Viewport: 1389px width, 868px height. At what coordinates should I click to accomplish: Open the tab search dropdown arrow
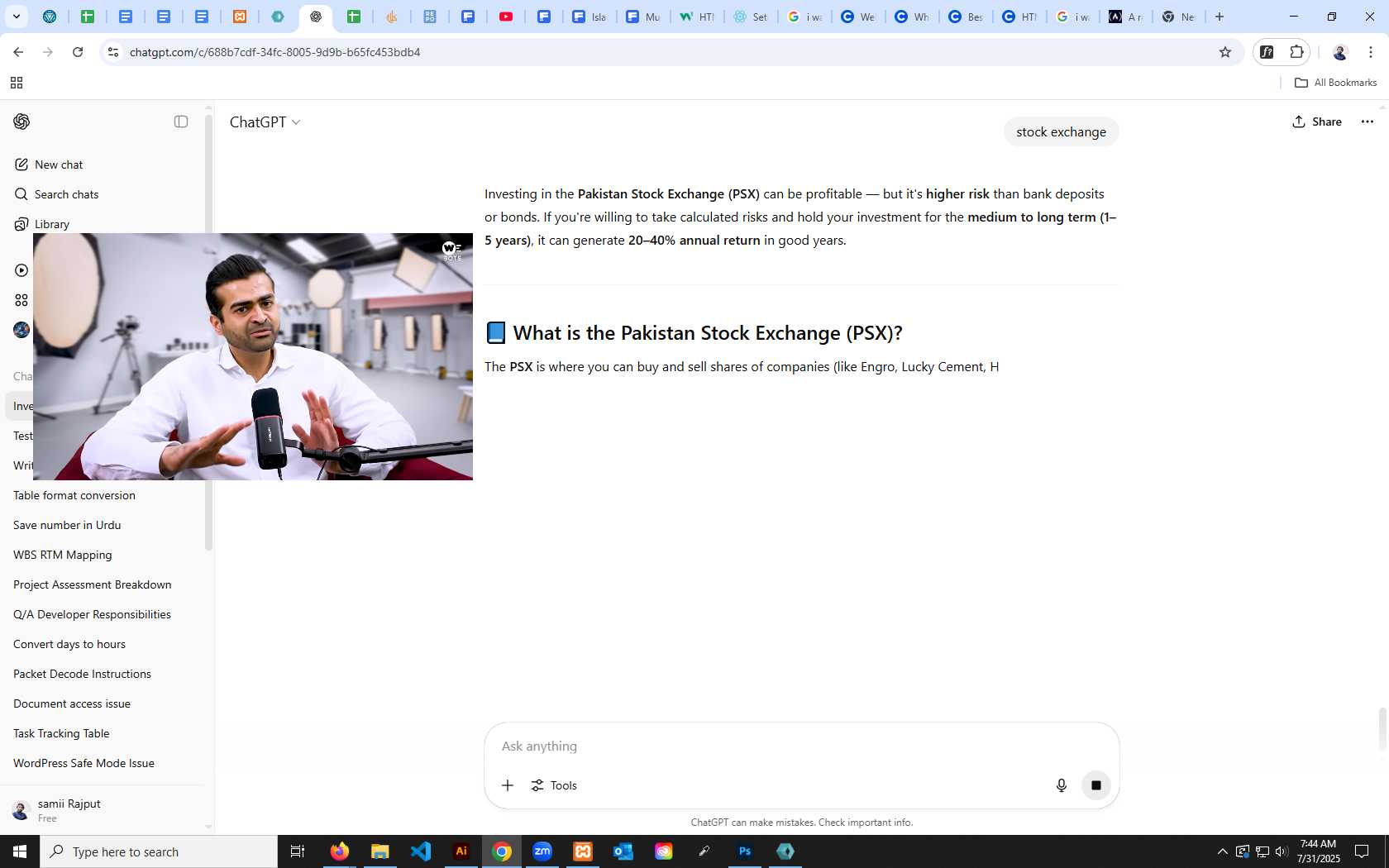(x=16, y=17)
